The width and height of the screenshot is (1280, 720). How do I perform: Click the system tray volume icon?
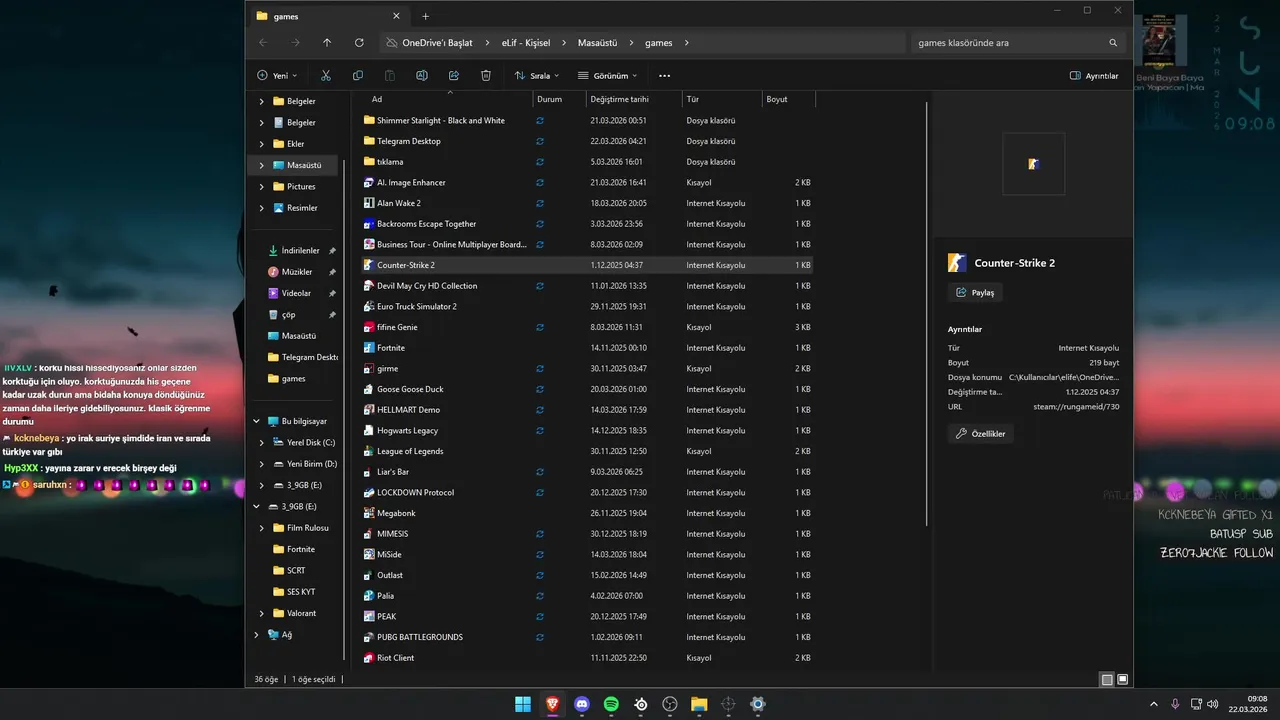pos(1211,704)
